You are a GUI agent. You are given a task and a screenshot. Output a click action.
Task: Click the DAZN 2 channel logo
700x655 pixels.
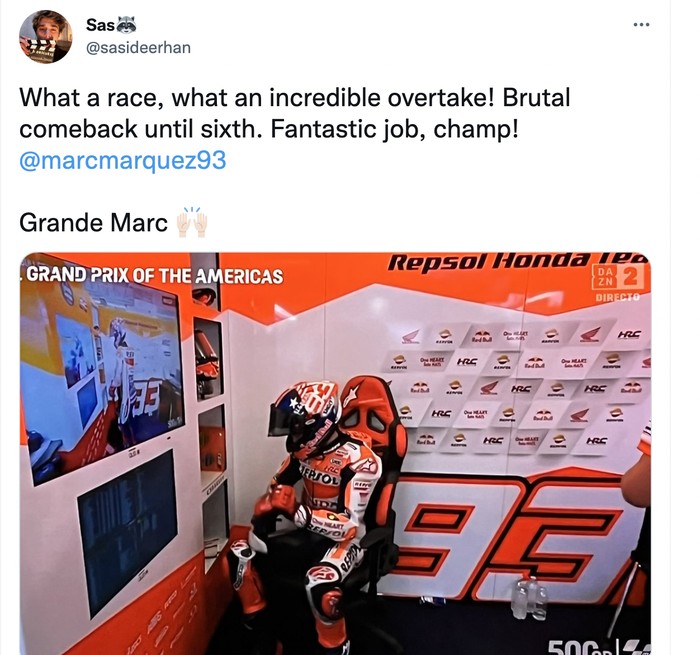tap(618, 277)
